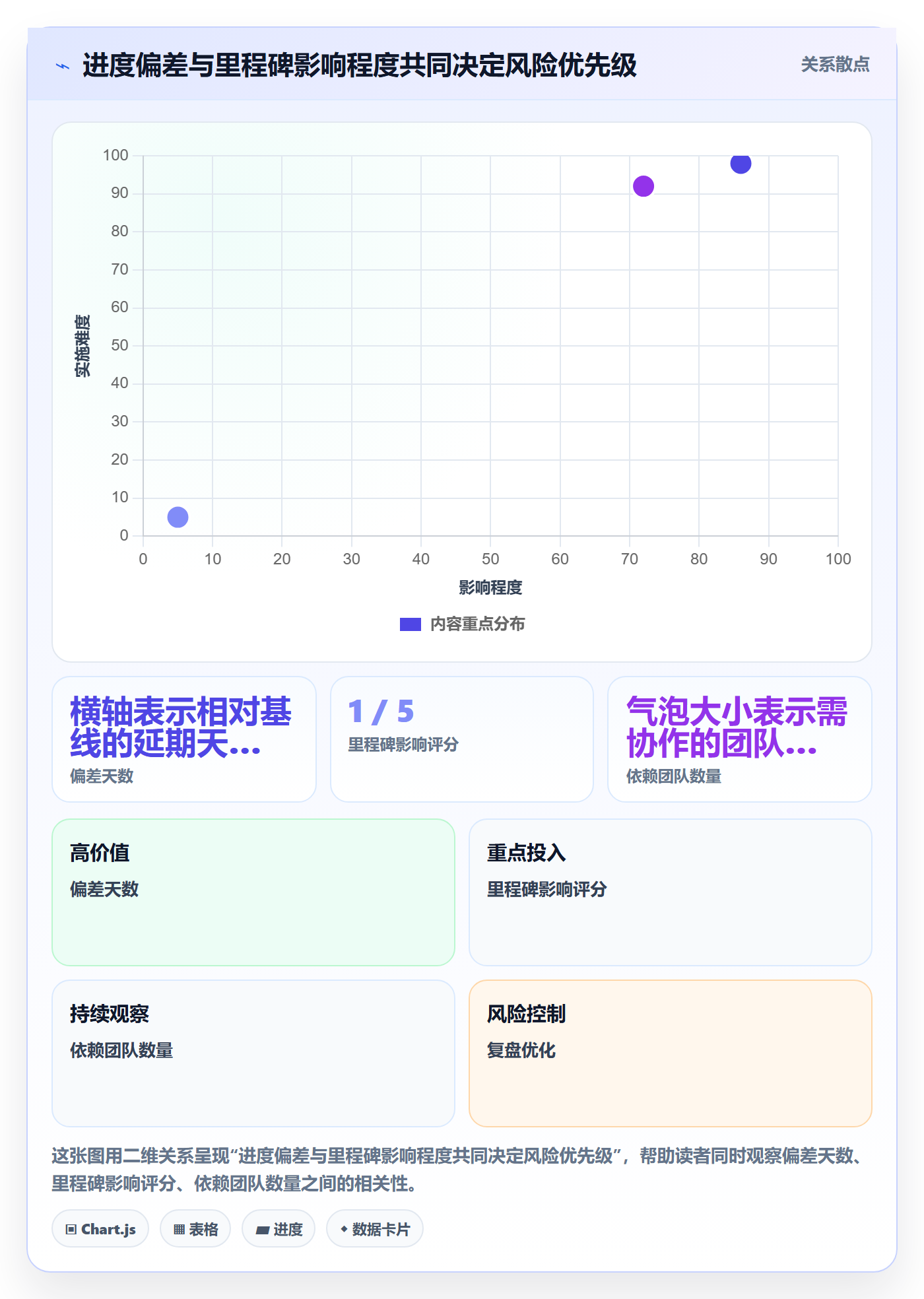Click the Chart.js tag chip
Screen dimensions: 924x1299
tap(100, 1228)
